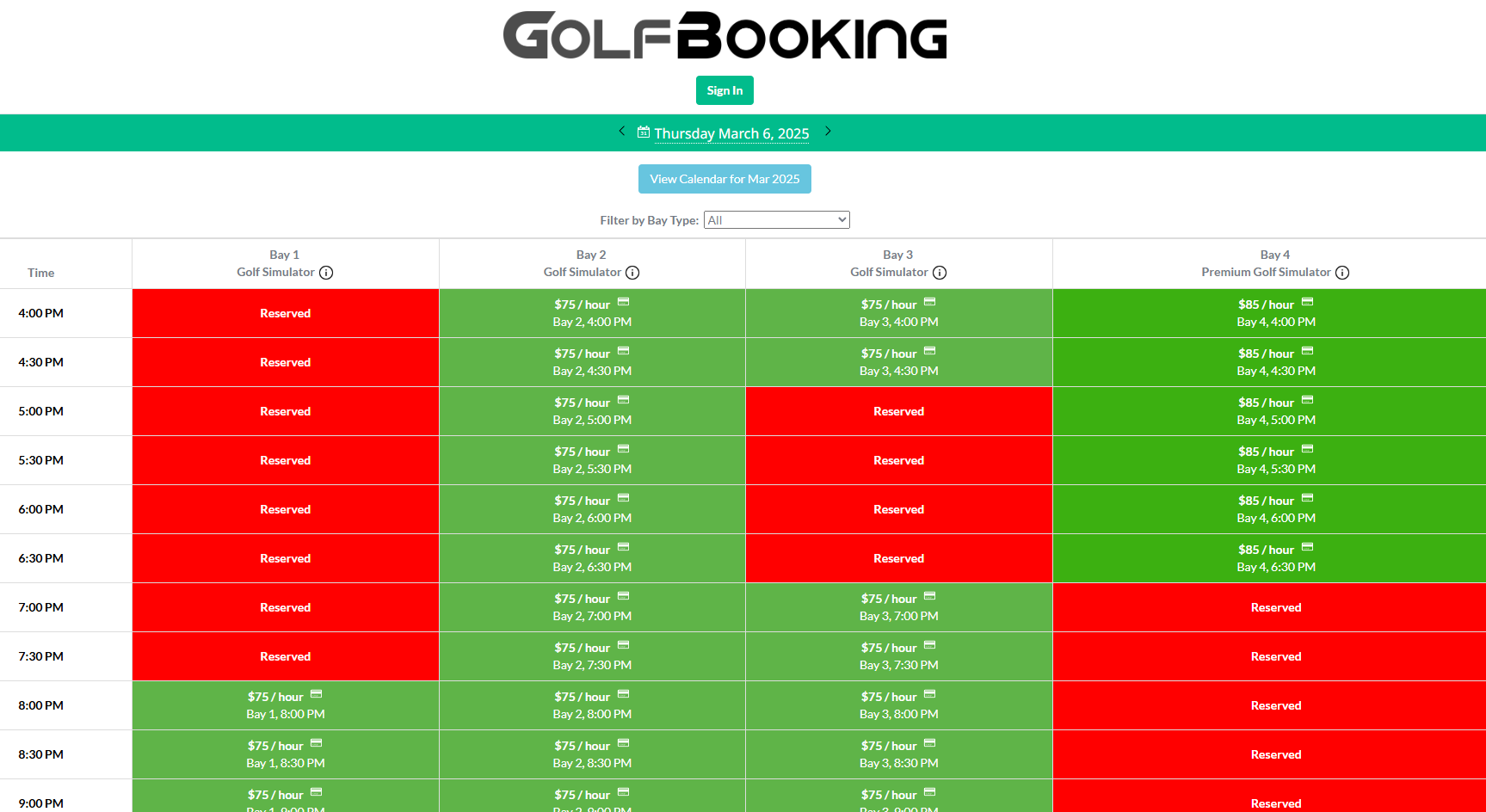This screenshot has height=812, width=1486.
Task: Open the Filter by Bay Type dropdown
Action: [x=776, y=220]
